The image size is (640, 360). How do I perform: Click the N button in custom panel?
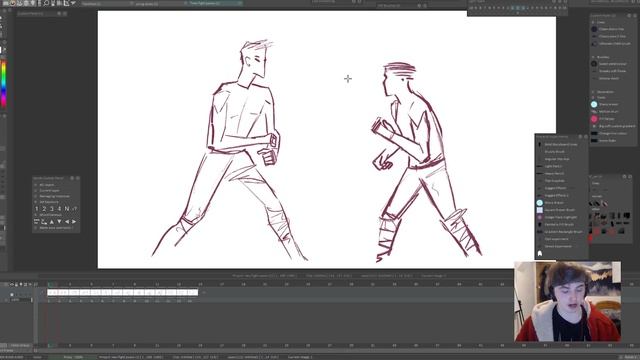(x=67, y=209)
